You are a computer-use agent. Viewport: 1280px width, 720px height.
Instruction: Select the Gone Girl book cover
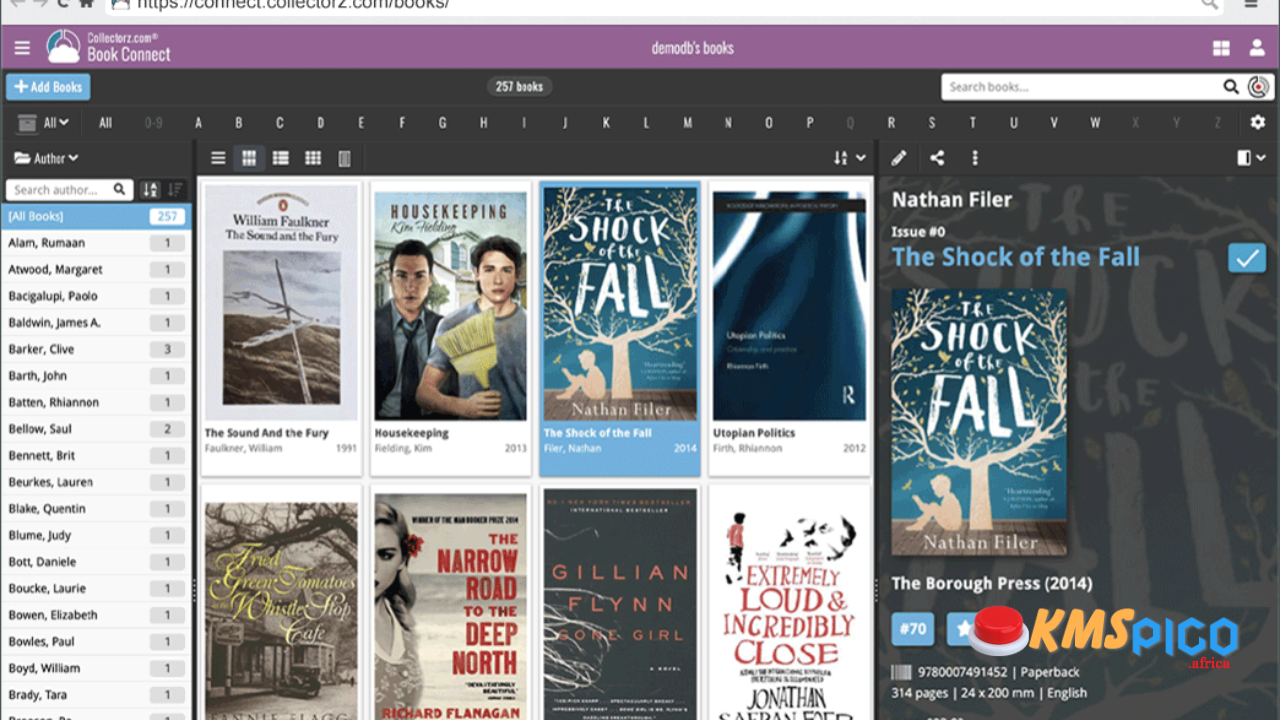(620, 604)
